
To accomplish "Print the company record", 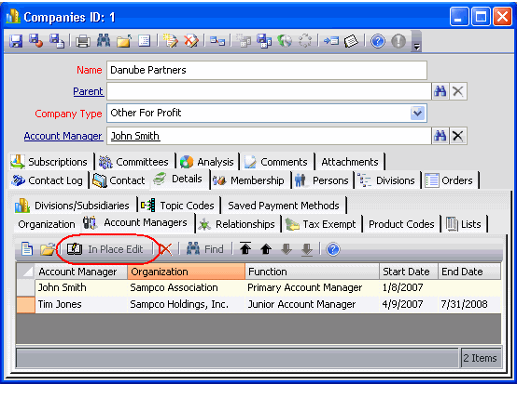I will pos(82,41).
